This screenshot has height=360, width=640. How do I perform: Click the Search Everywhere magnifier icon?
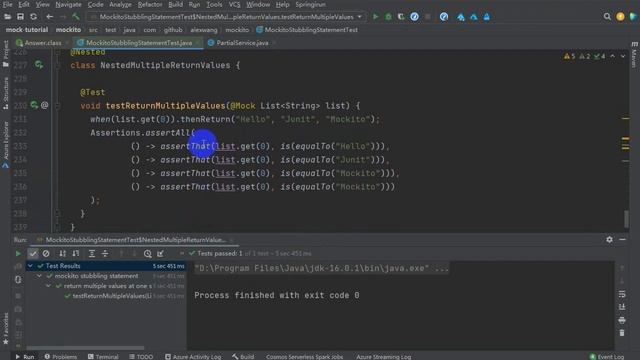pos(607,17)
